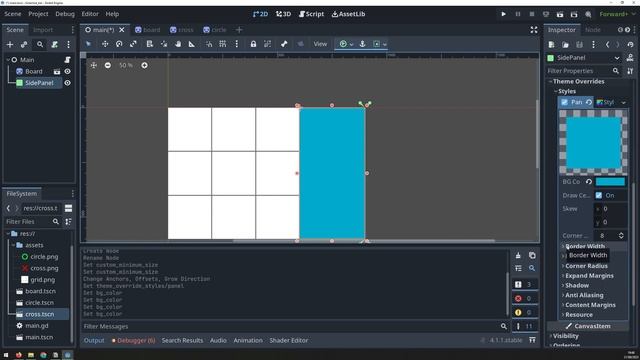This screenshot has width=640, height=360.
Task: Open the Animation bottom panel
Action: click(248, 340)
